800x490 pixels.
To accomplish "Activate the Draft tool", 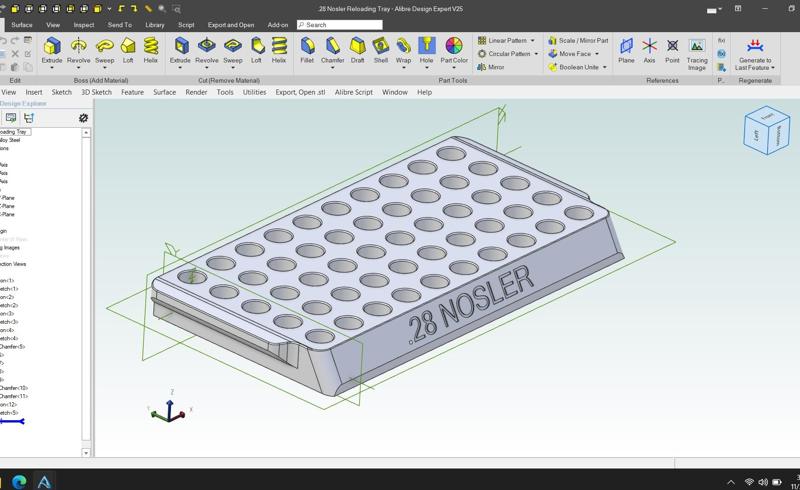I will pos(358,50).
